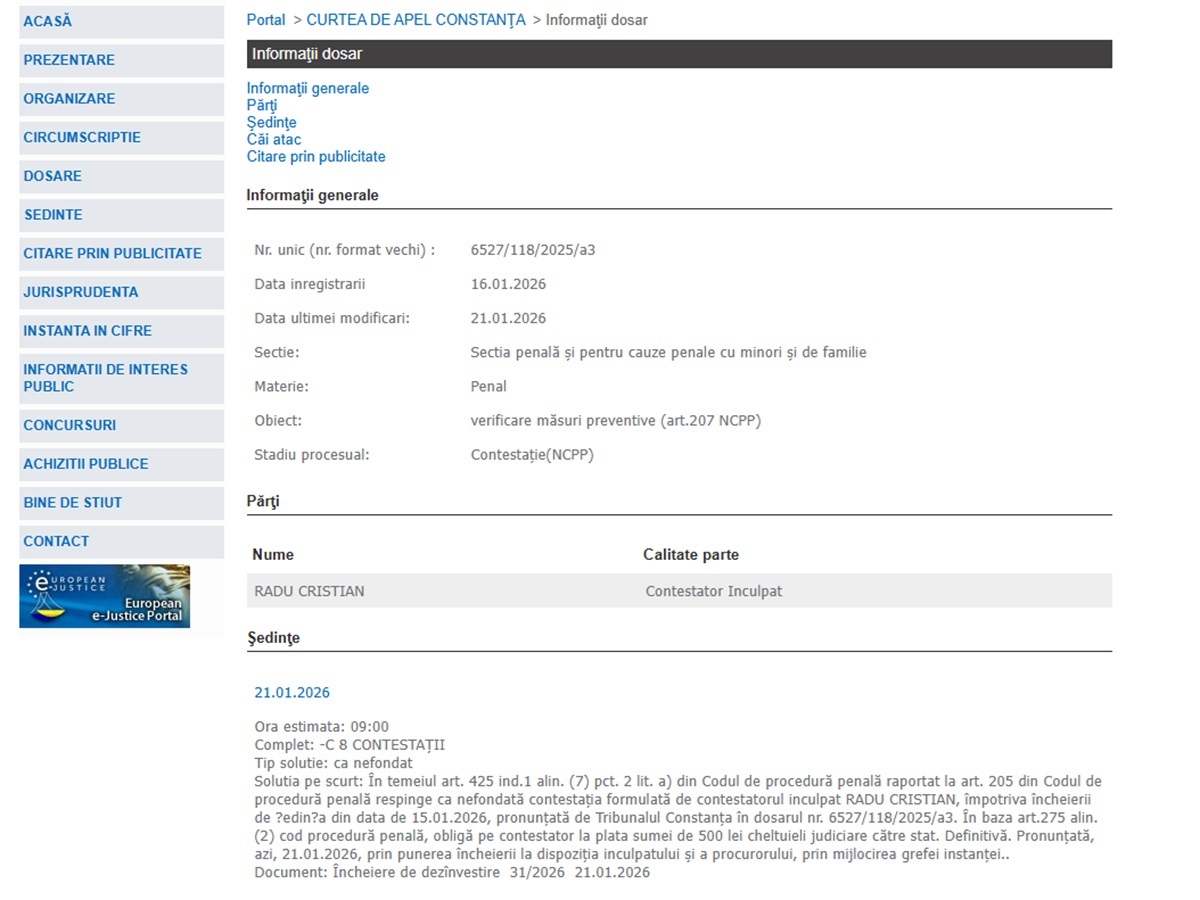Click the party name RADU CRISTIAN row

tap(679, 591)
